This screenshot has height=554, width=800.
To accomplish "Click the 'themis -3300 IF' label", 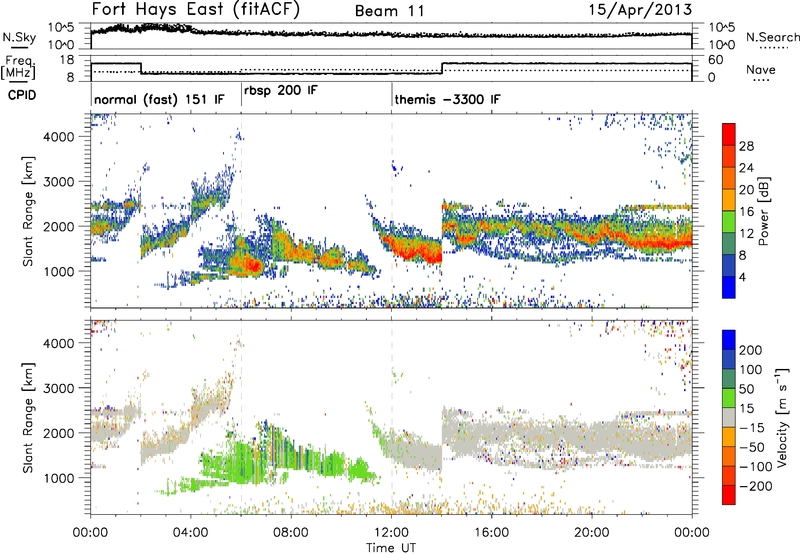I will tap(447, 100).
